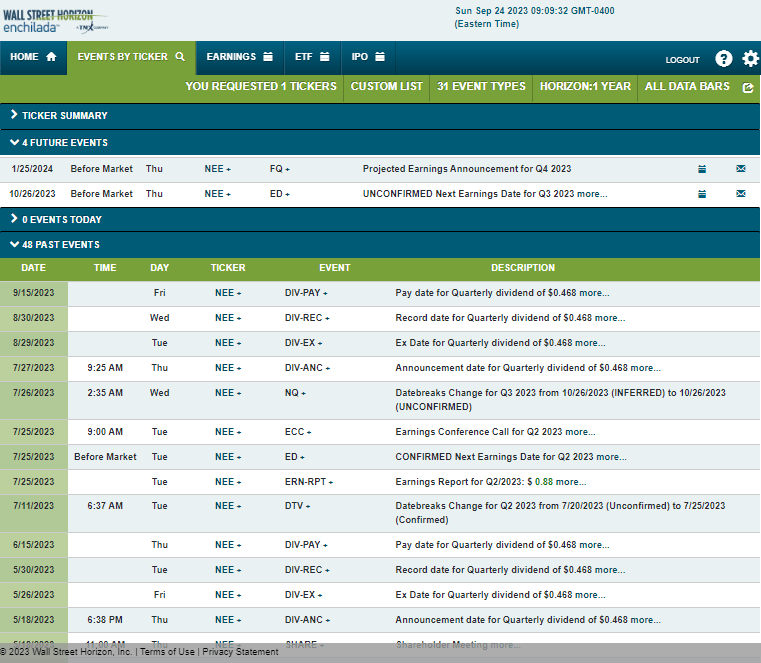The image size is (761, 663).
Task: Email the 1/25/2024 projected earnings event
Action: pos(741,169)
